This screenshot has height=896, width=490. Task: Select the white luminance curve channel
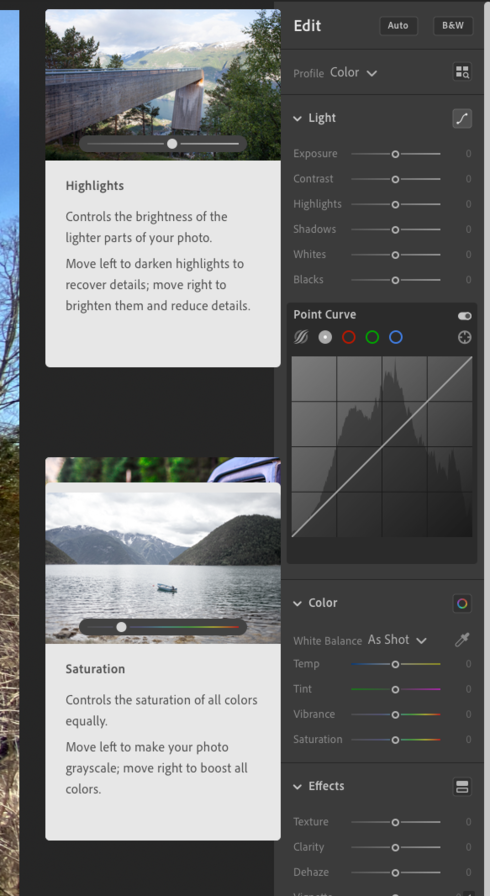pyautogui.click(x=325, y=337)
